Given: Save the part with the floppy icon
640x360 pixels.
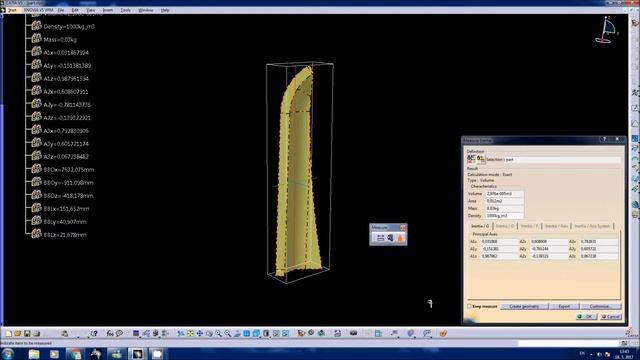Looking at the screenshot, I should [27, 333].
